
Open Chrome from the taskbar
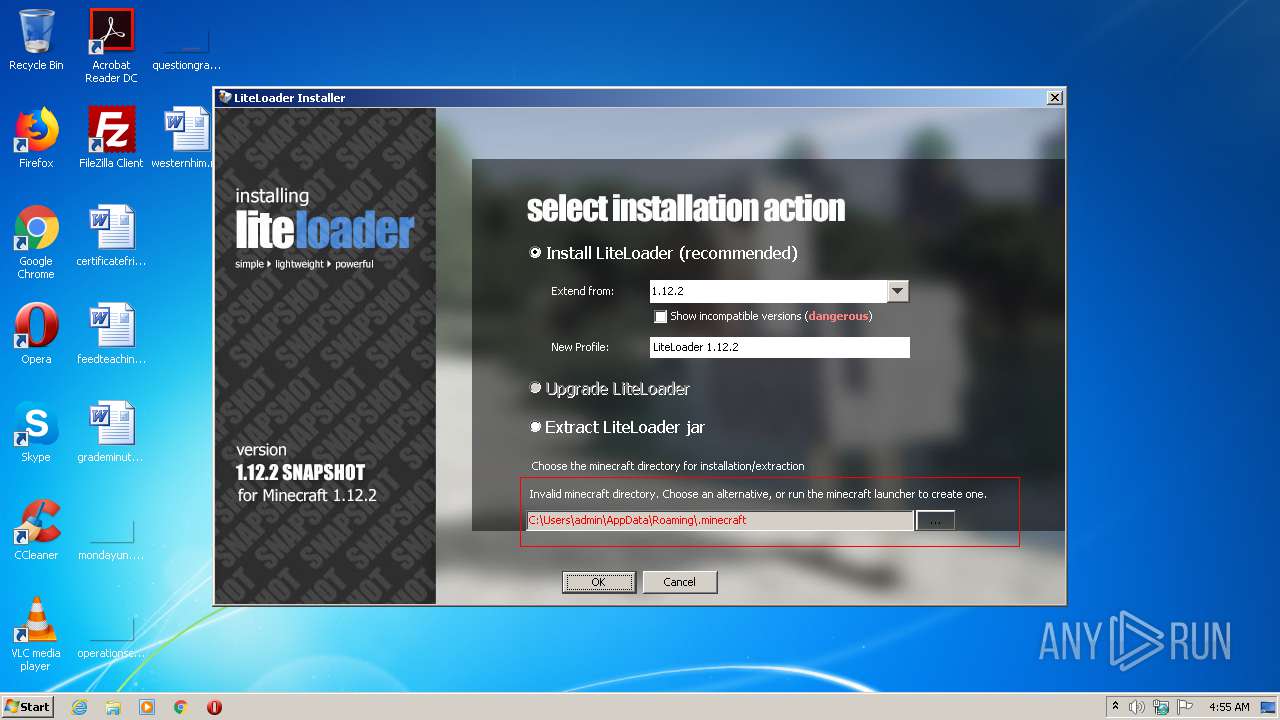pos(181,707)
